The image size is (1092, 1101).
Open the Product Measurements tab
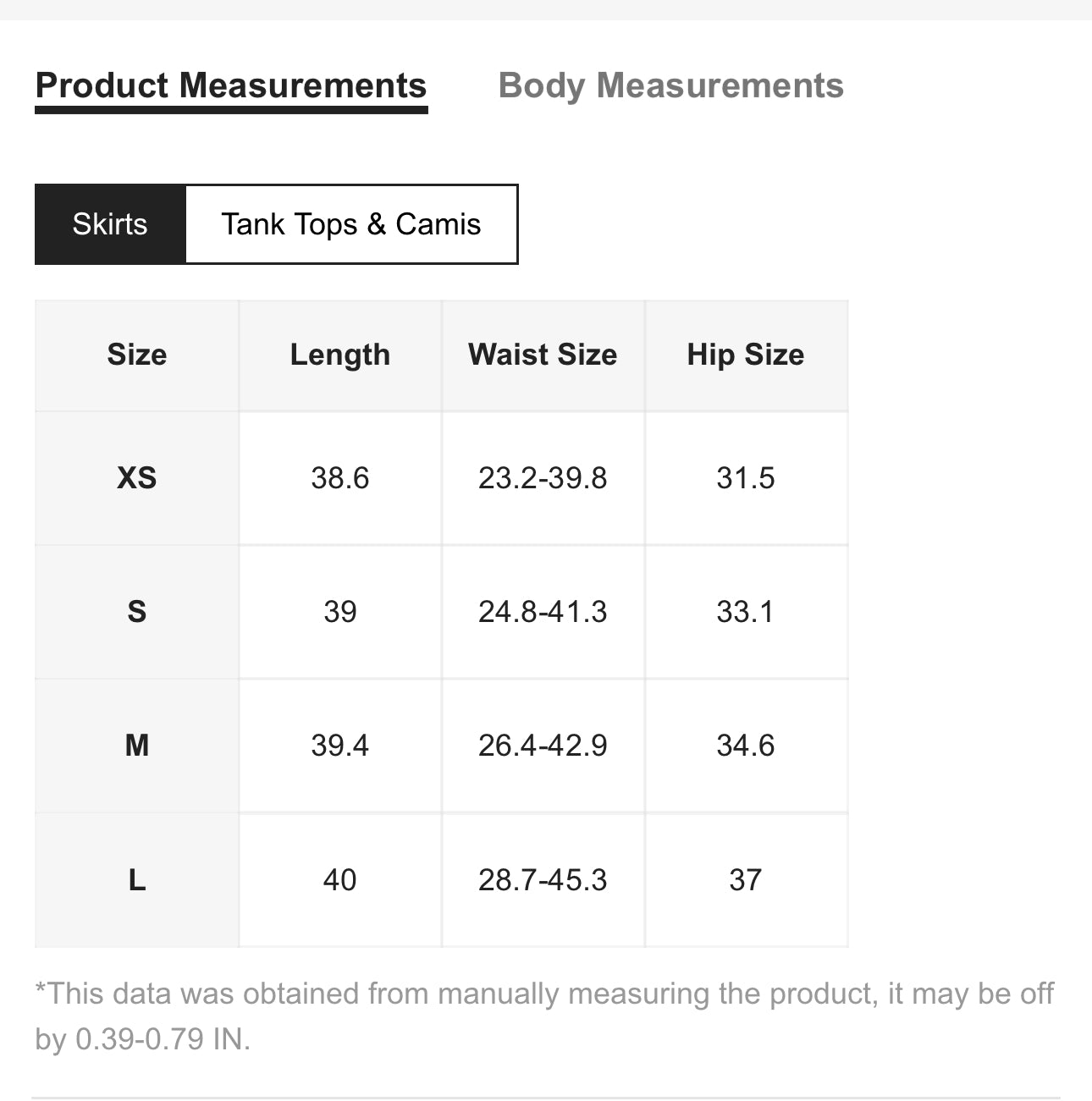(x=231, y=87)
